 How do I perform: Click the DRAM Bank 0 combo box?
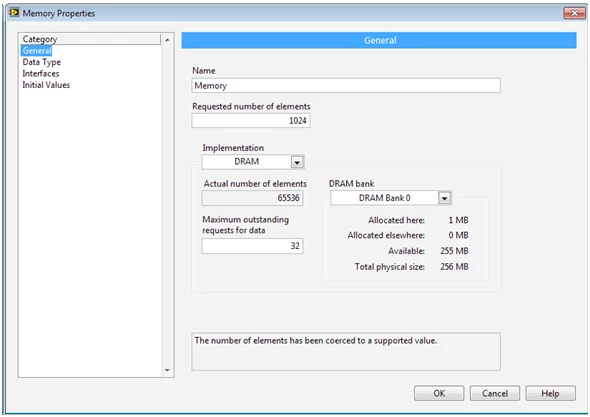coord(391,198)
